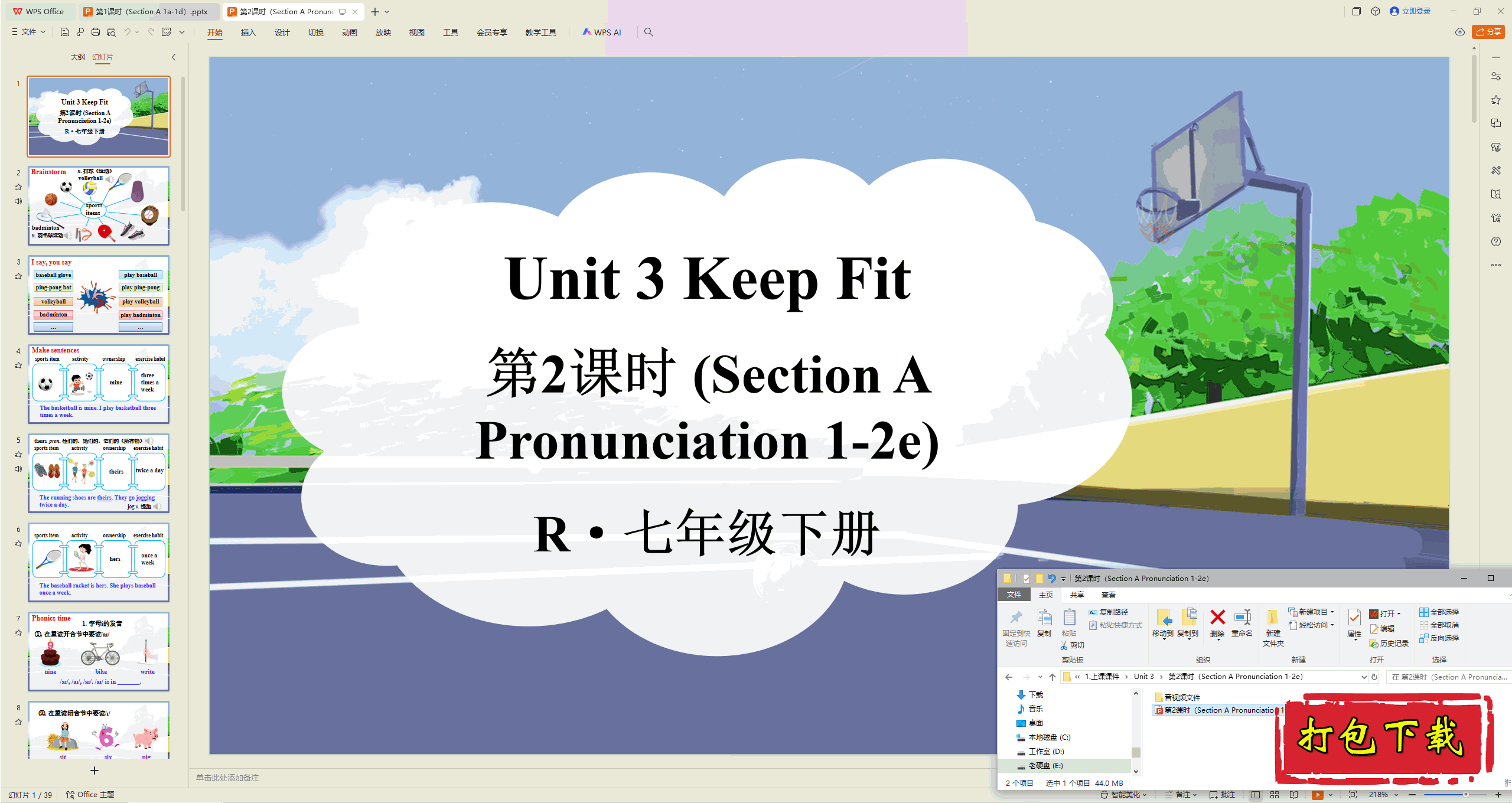Toggle the star marker beside slide 6
The width and height of the screenshot is (1512, 803).
coord(18,544)
